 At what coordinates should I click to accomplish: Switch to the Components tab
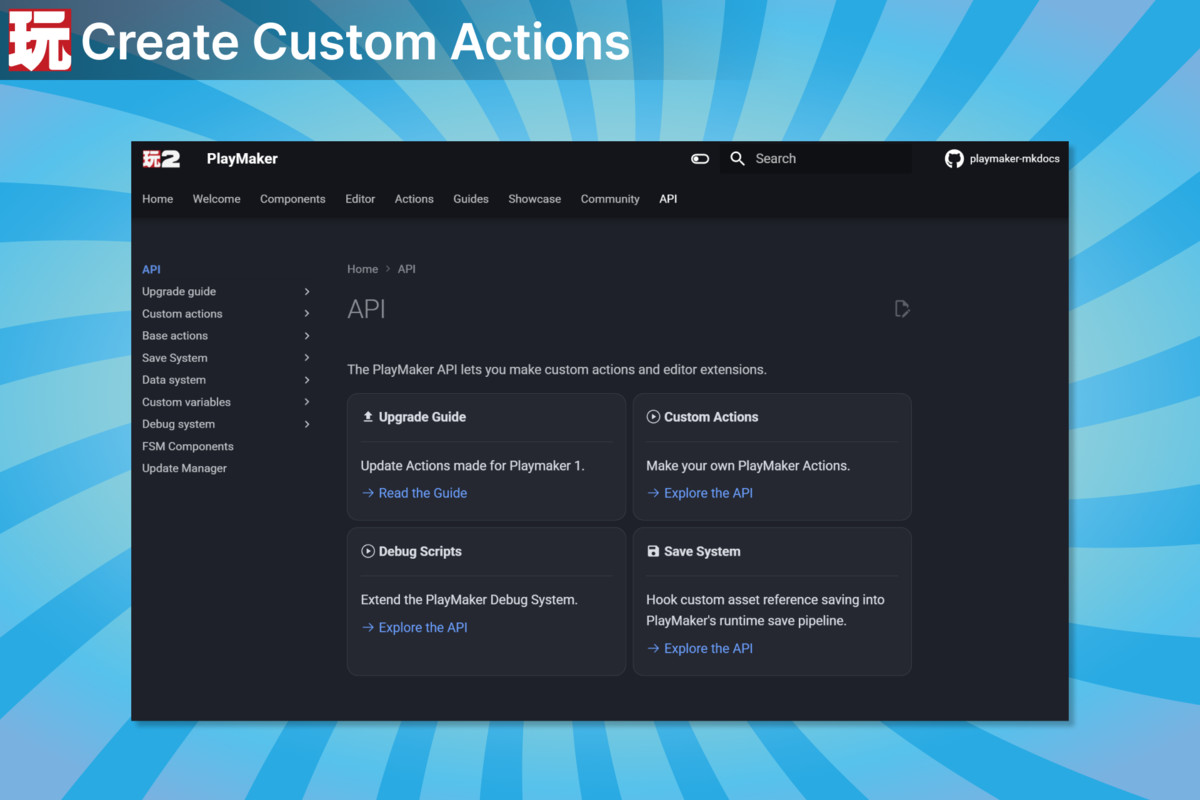tap(293, 199)
